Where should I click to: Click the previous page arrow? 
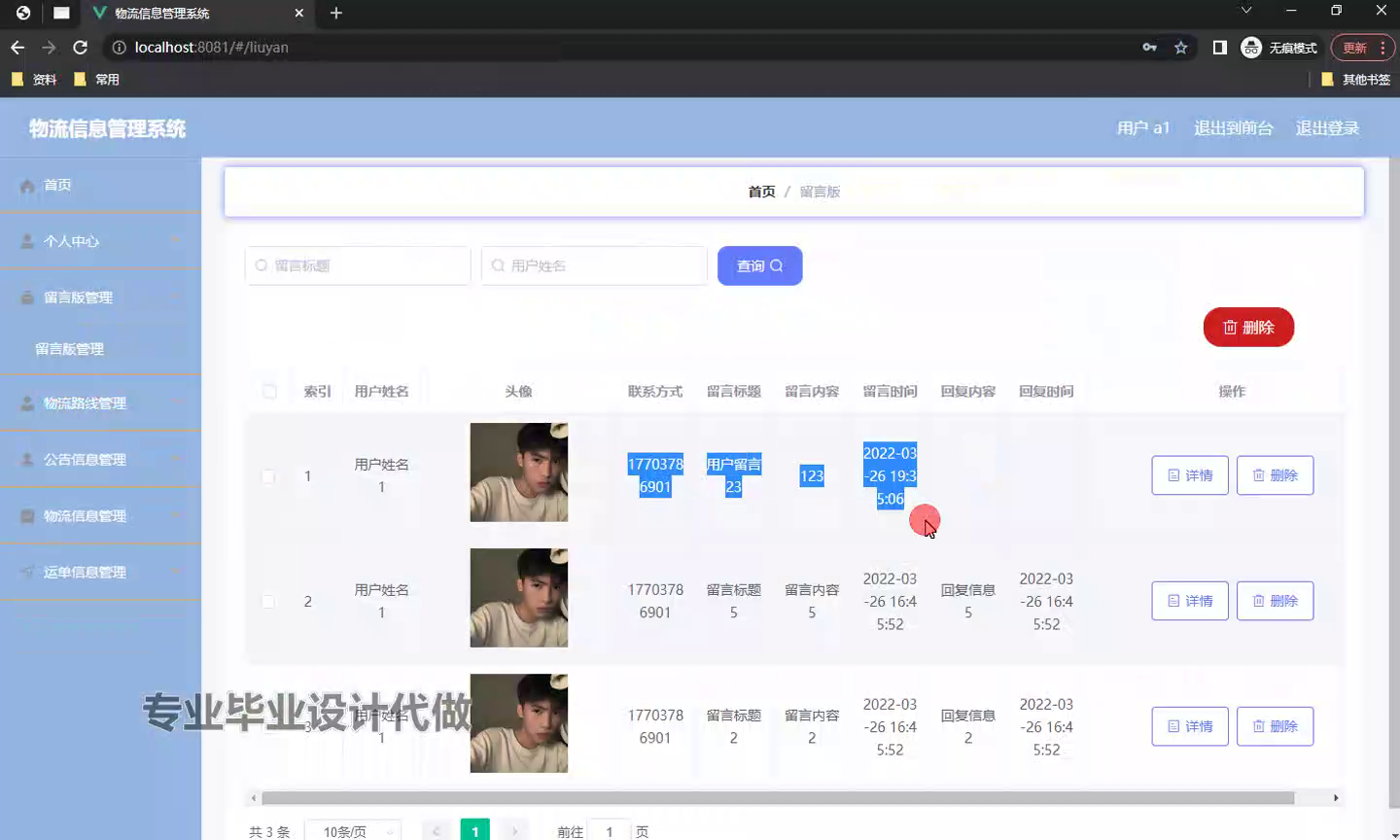click(436, 831)
